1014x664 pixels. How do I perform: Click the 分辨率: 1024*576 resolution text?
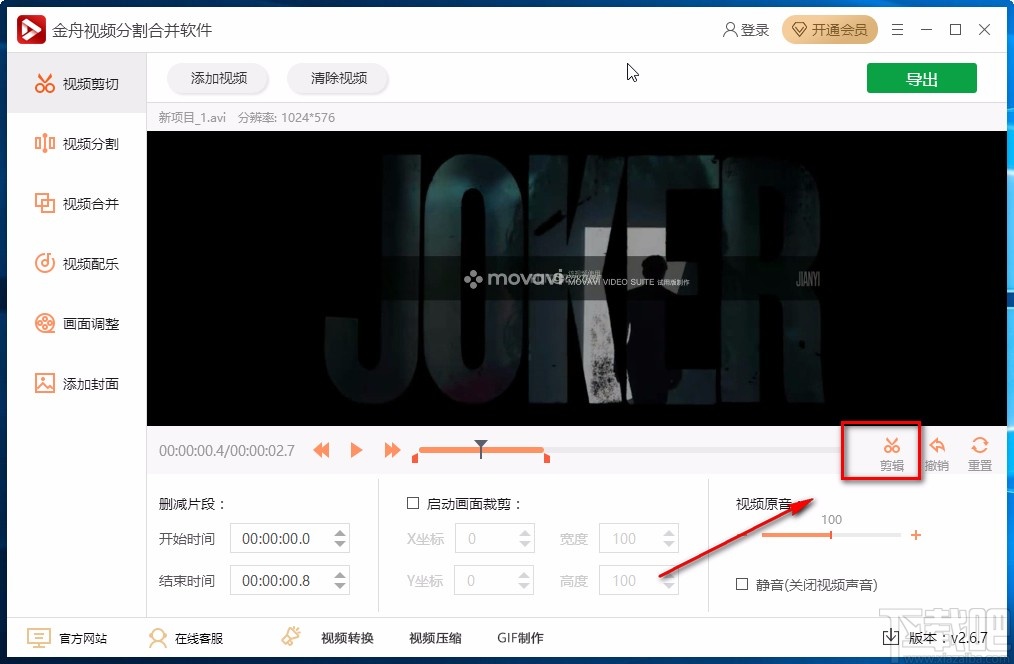pyautogui.click(x=286, y=118)
